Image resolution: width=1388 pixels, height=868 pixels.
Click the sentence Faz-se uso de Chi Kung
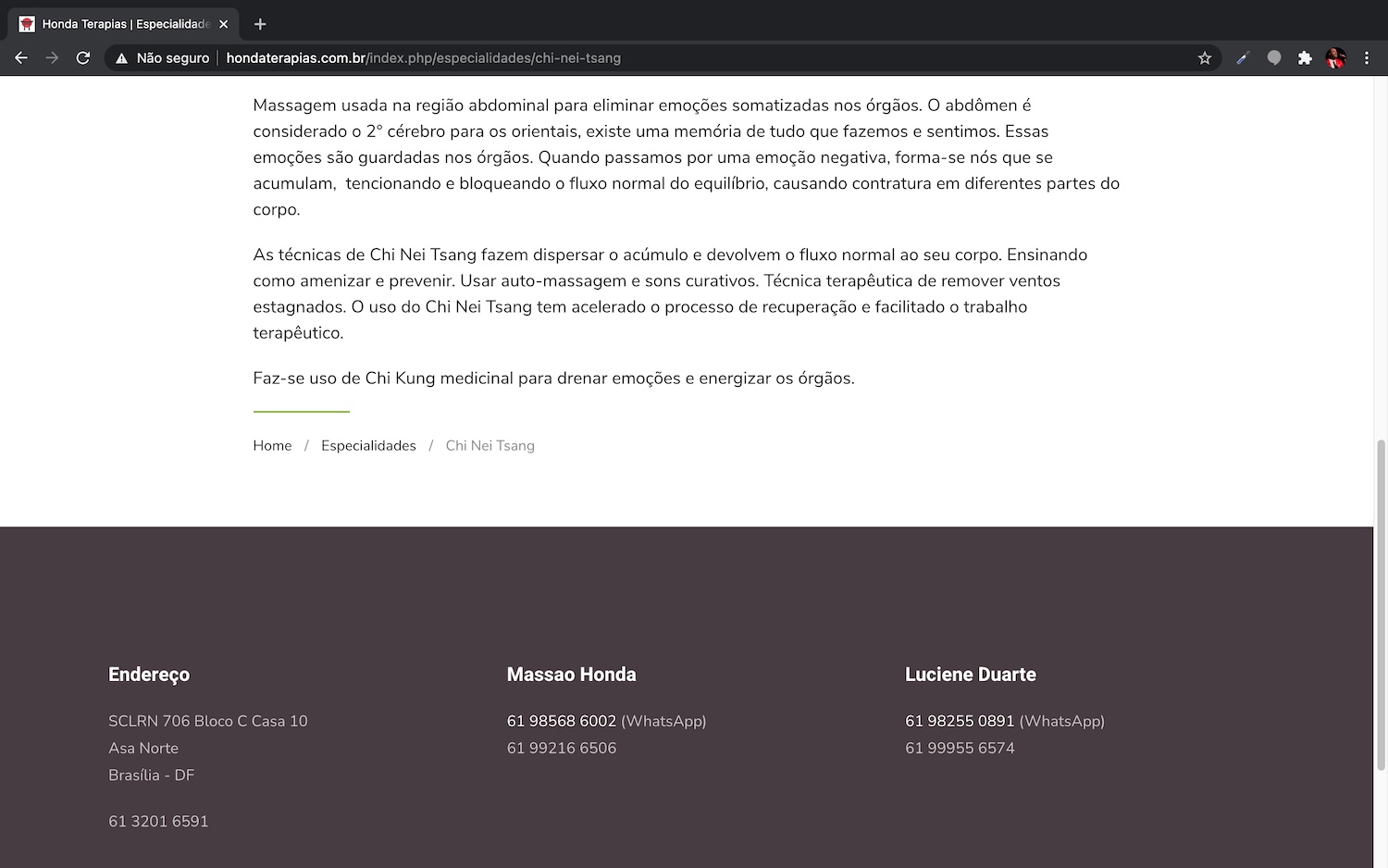coord(553,378)
